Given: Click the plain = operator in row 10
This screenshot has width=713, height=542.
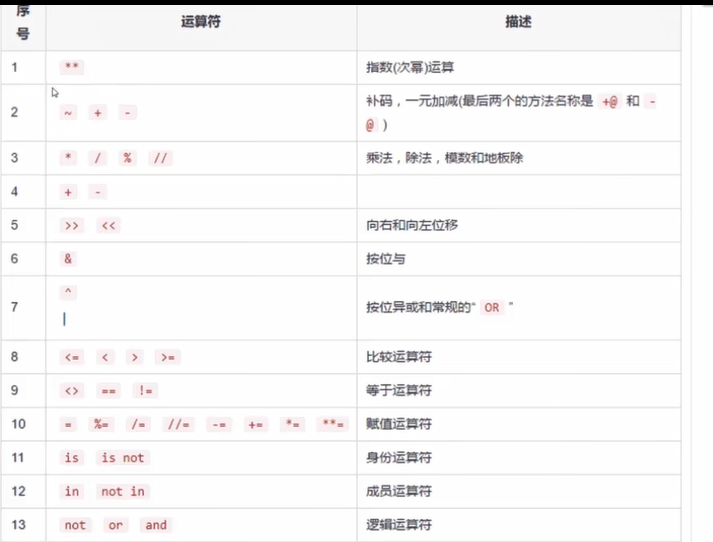Looking at the screenshot, I should pos(68,424).
